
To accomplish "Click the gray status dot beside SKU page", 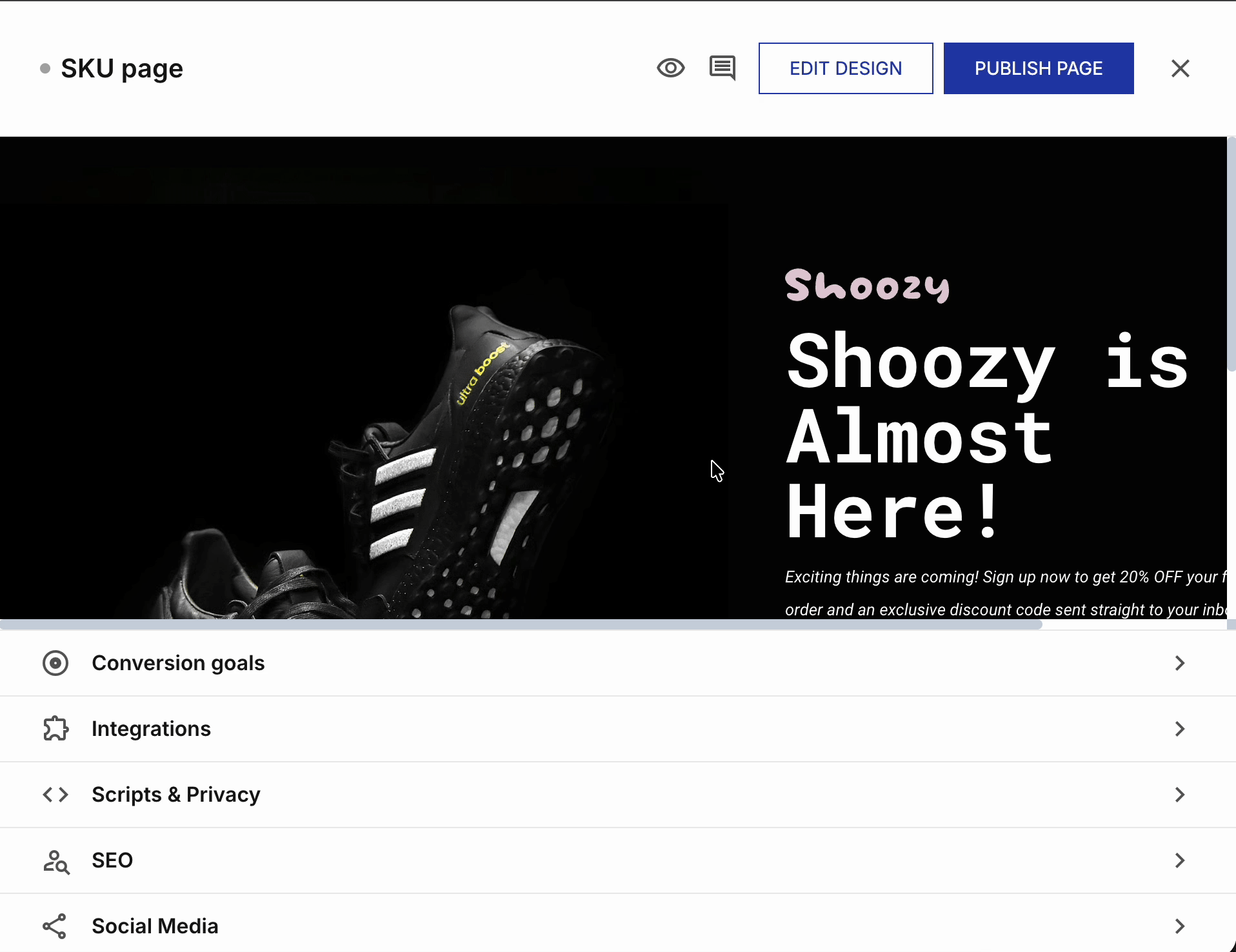I will (45, 68).
